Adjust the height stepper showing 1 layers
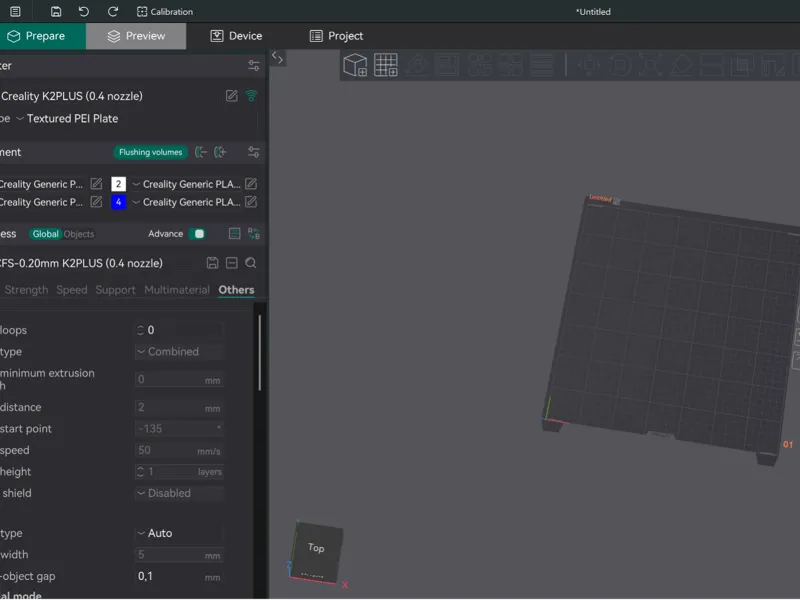 tap(140, 472)
